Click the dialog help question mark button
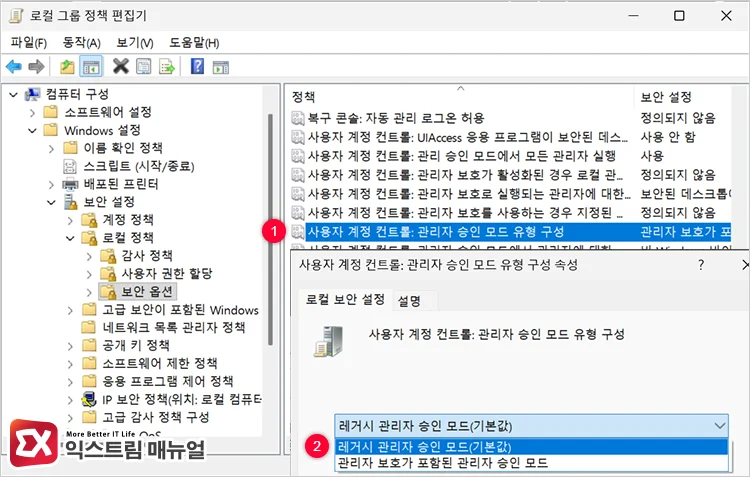The image size is (750, 477). [701, 265]
